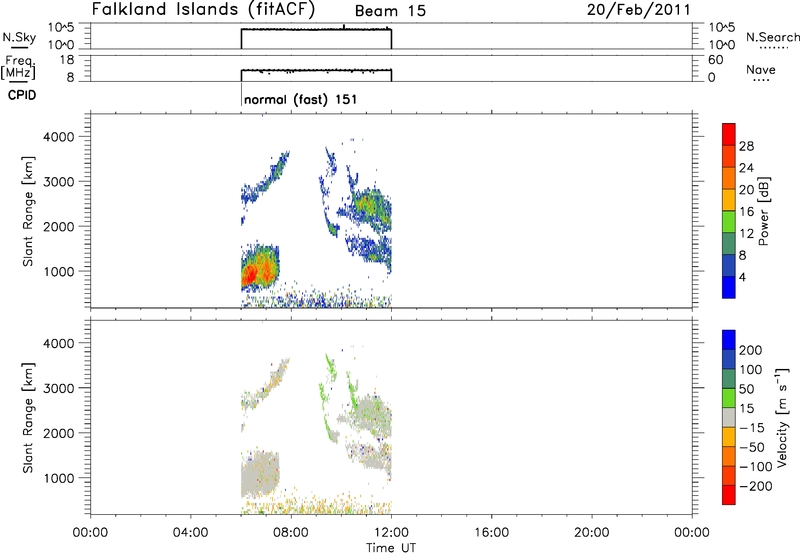The width and height of the screenshot is (800, 554).
Task: Click the 'Velocity [m s-1]' color bar label
Action: [782, 417]
